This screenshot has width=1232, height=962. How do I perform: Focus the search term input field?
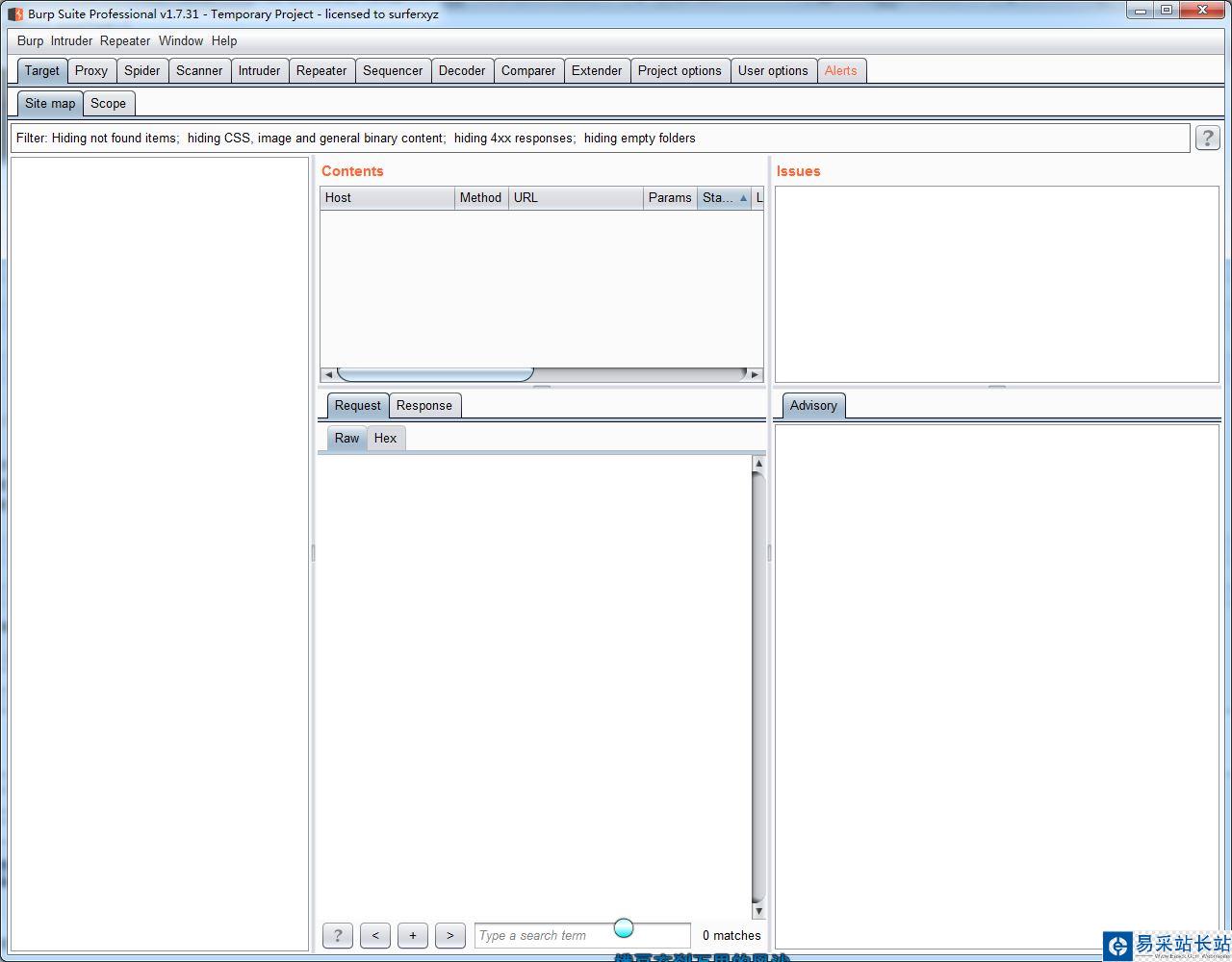(x=582, y=935)
